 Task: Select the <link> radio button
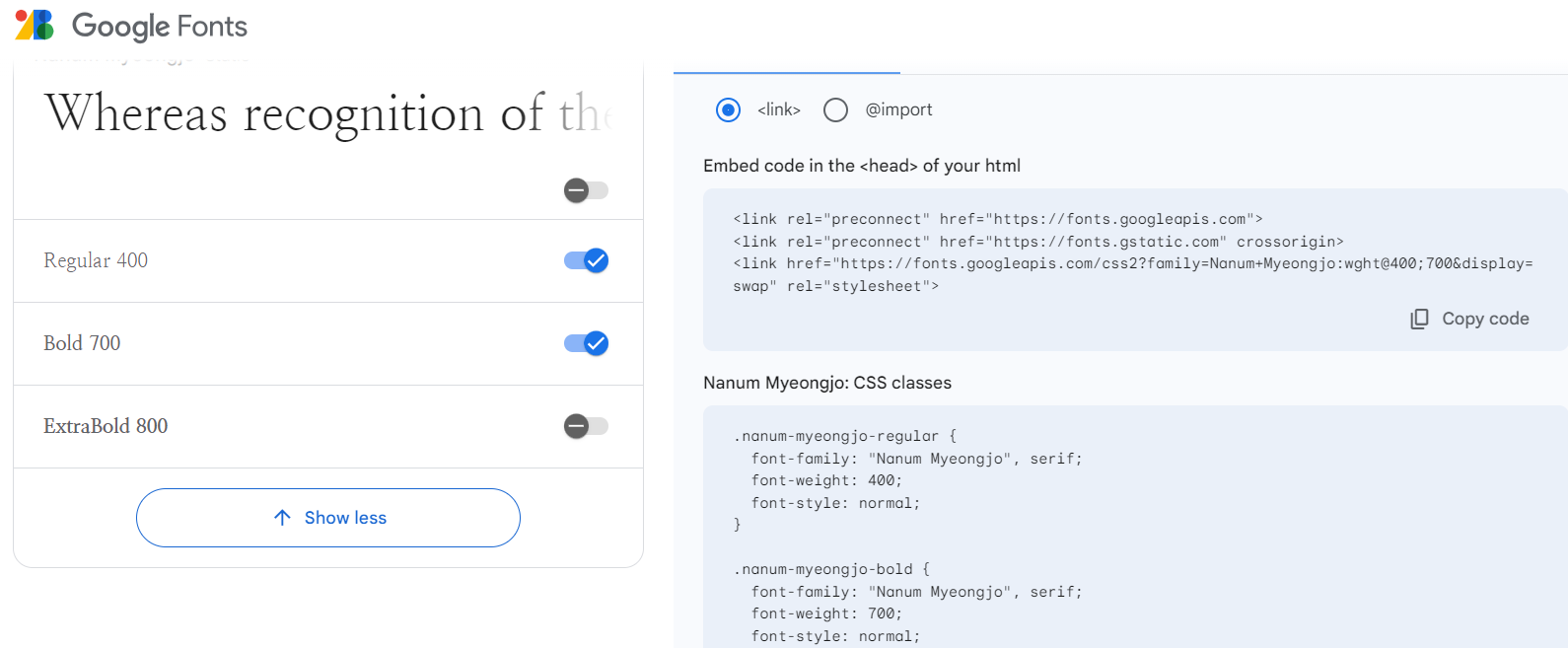pyautogui.click(x=728, y=109)
